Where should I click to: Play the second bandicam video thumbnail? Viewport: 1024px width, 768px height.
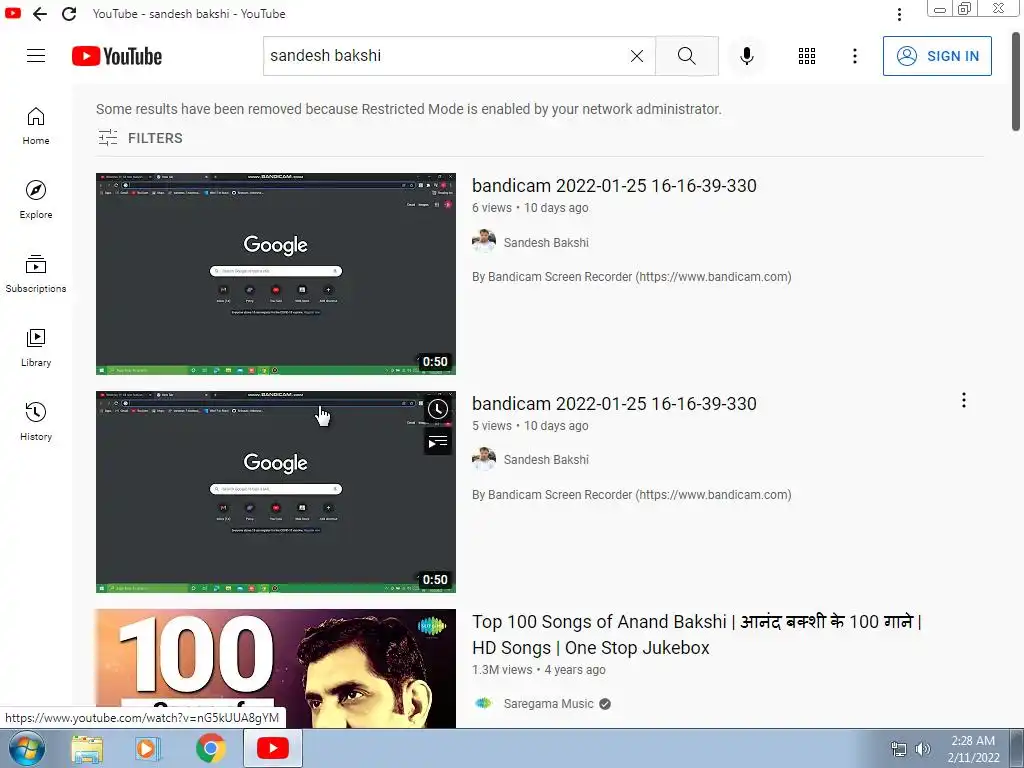click(x=276, y=492)
